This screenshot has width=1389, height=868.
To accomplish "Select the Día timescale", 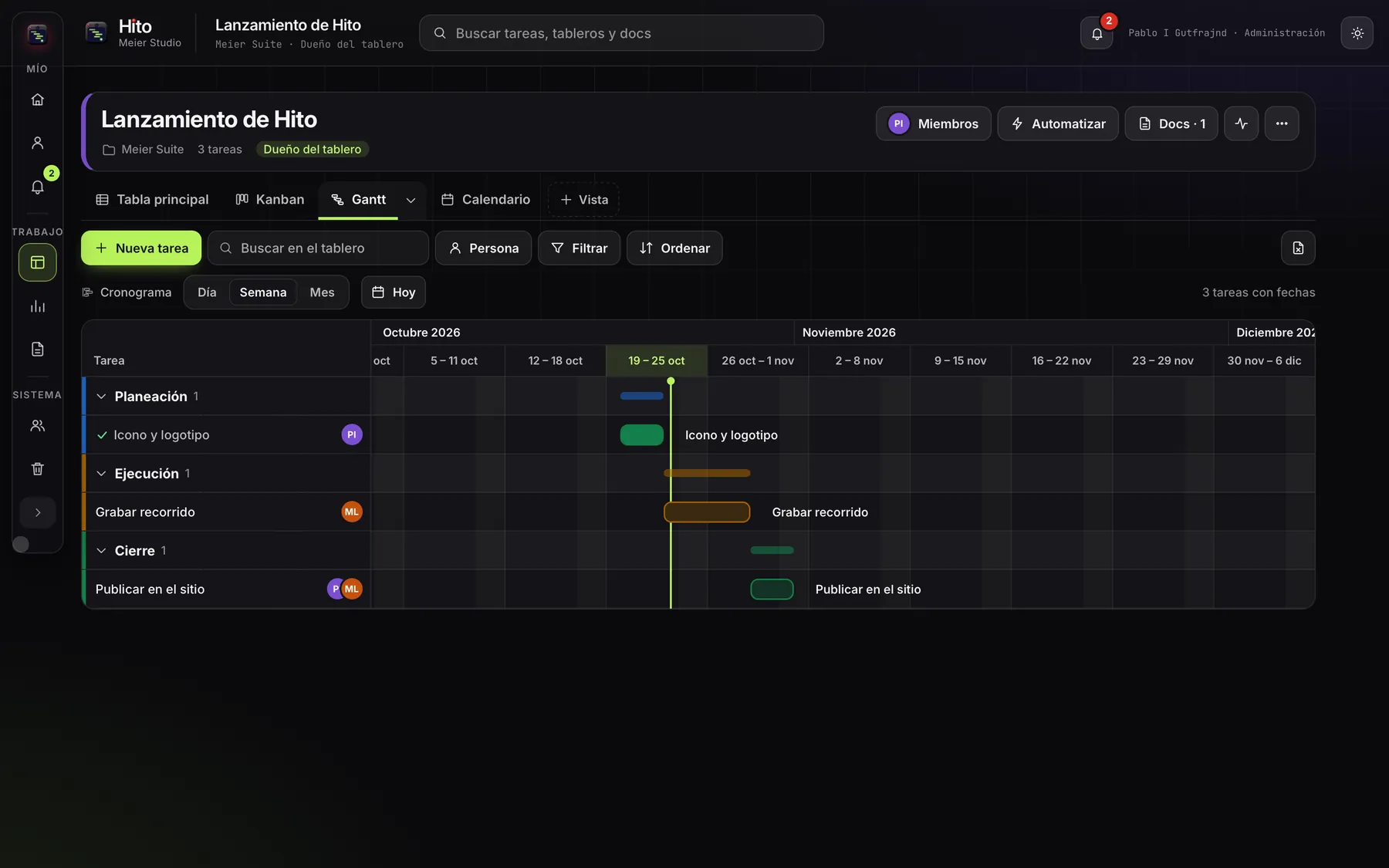I will tap(207, 292).
